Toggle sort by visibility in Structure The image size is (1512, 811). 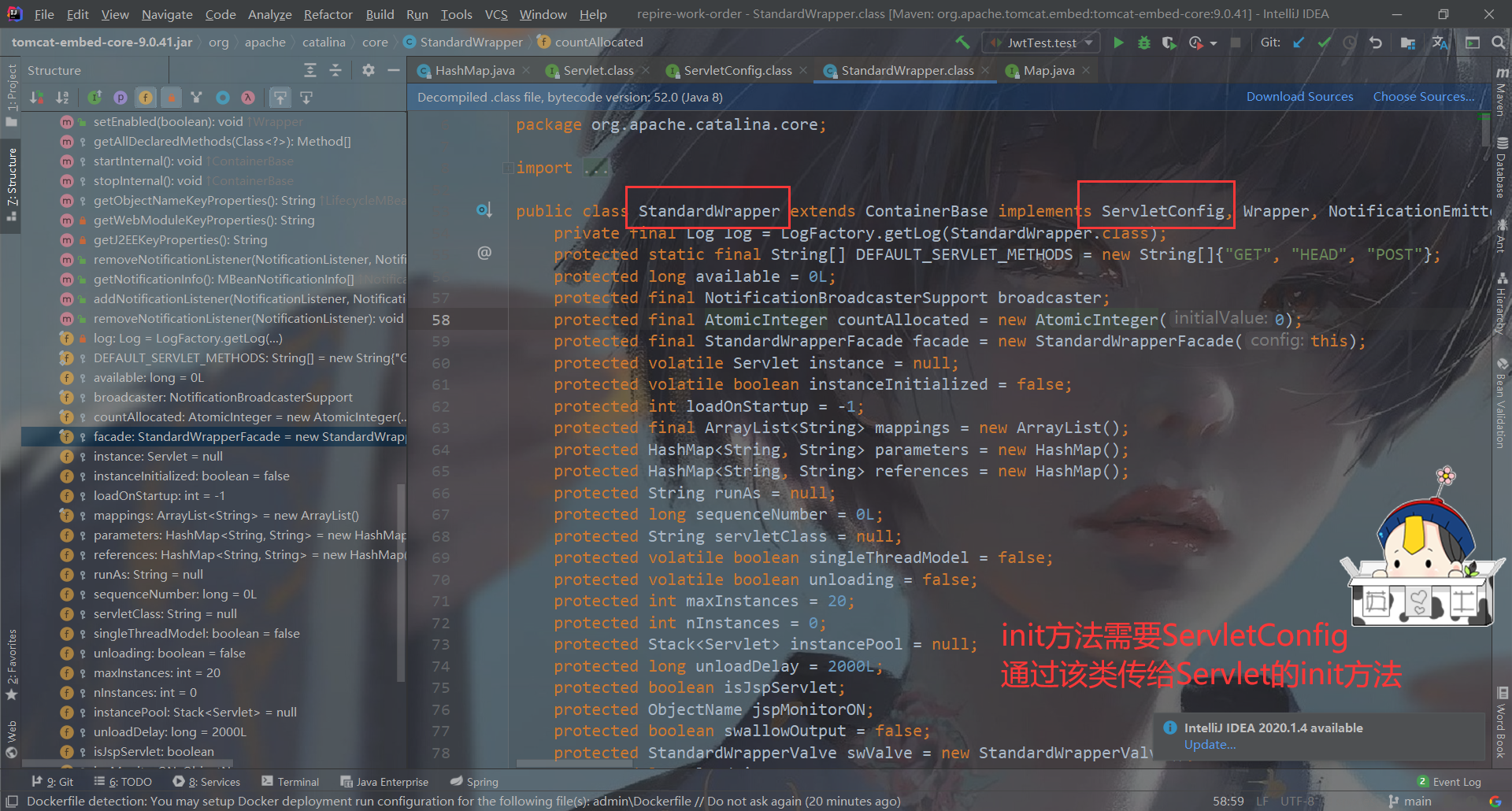click(x=37, y=98)
